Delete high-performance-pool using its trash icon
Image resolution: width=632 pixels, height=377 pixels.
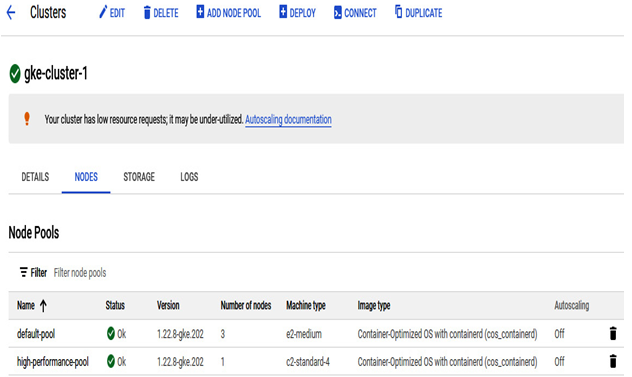point(613,361)
